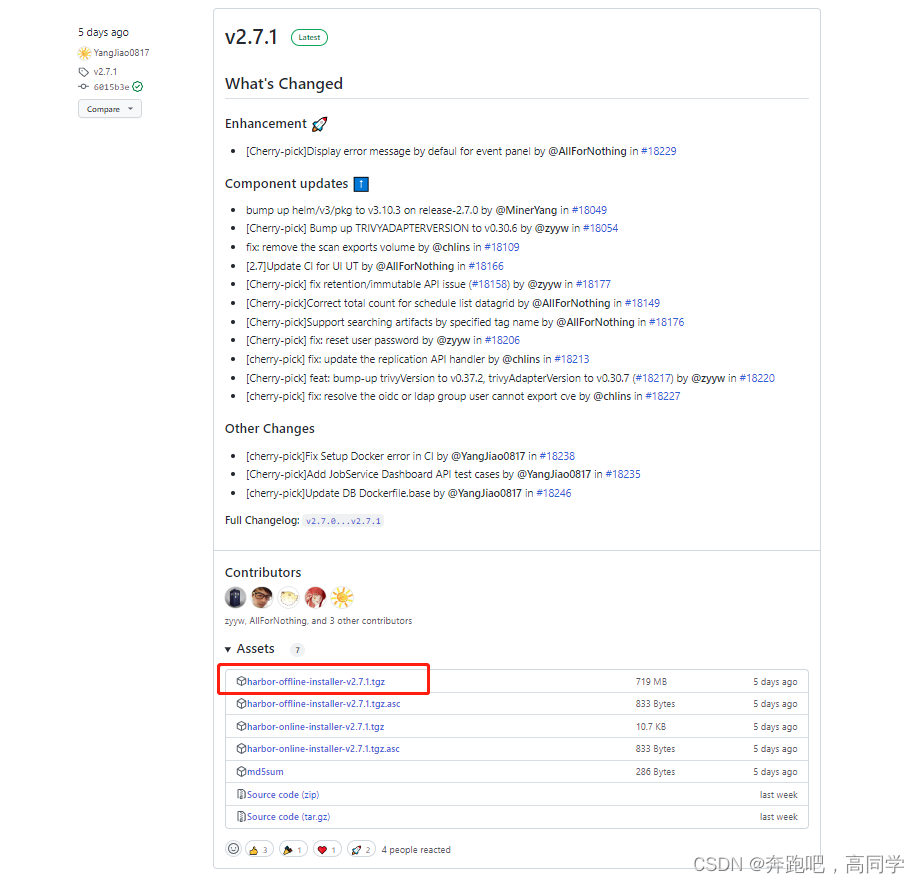Open pull request #18176 link
Viewport: 919px width, 883px height.
(x=666, y=322)
